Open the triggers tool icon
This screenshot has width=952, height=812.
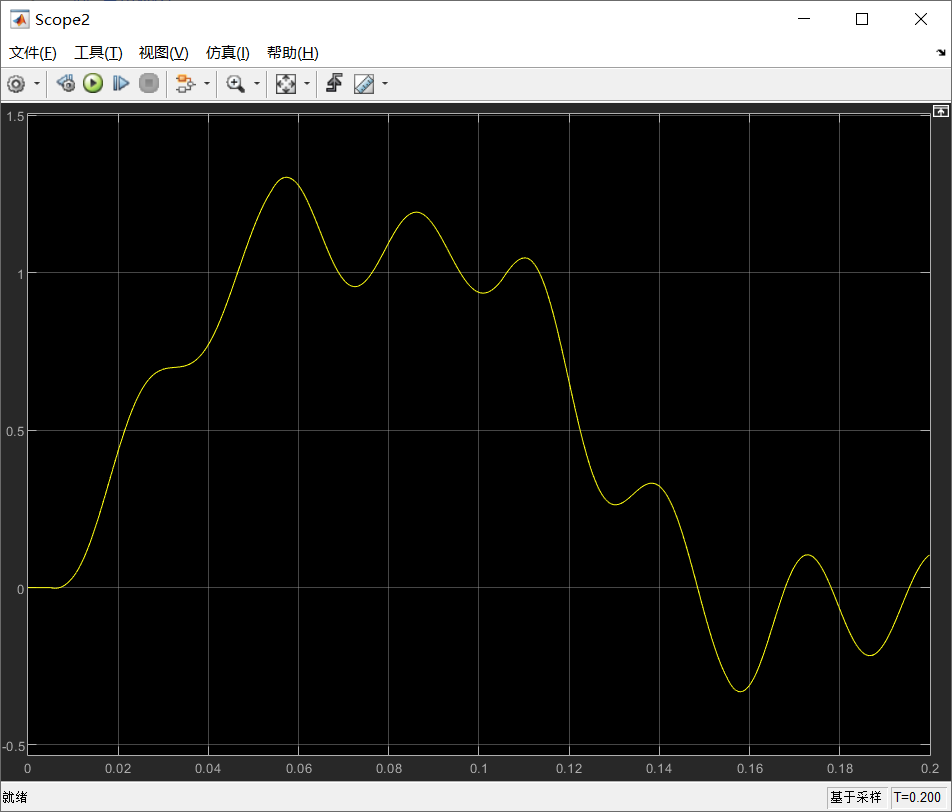point(334,83)
